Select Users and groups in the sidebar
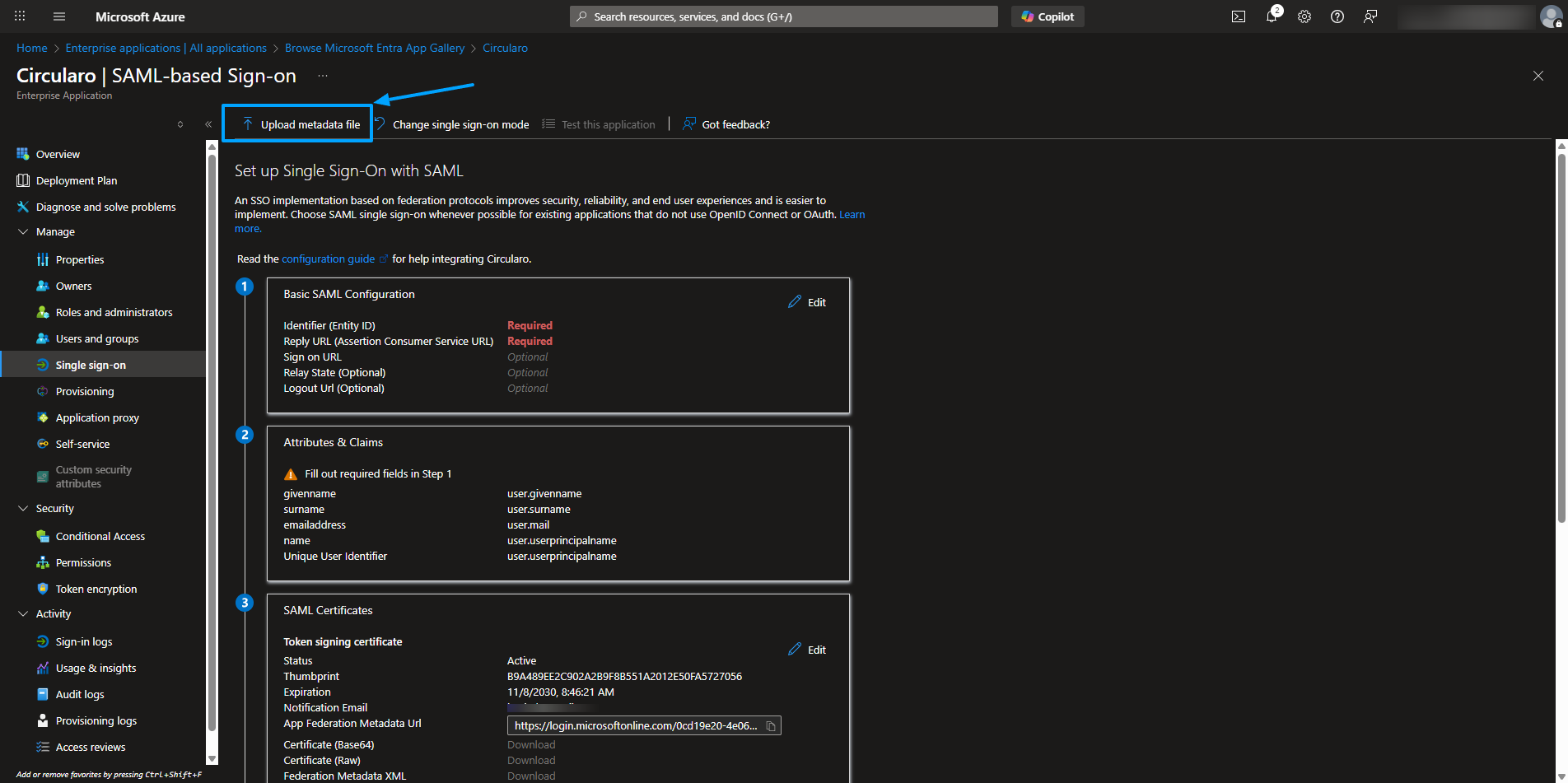This screenshot has width=1568, height=783. (x=98, y=338)
